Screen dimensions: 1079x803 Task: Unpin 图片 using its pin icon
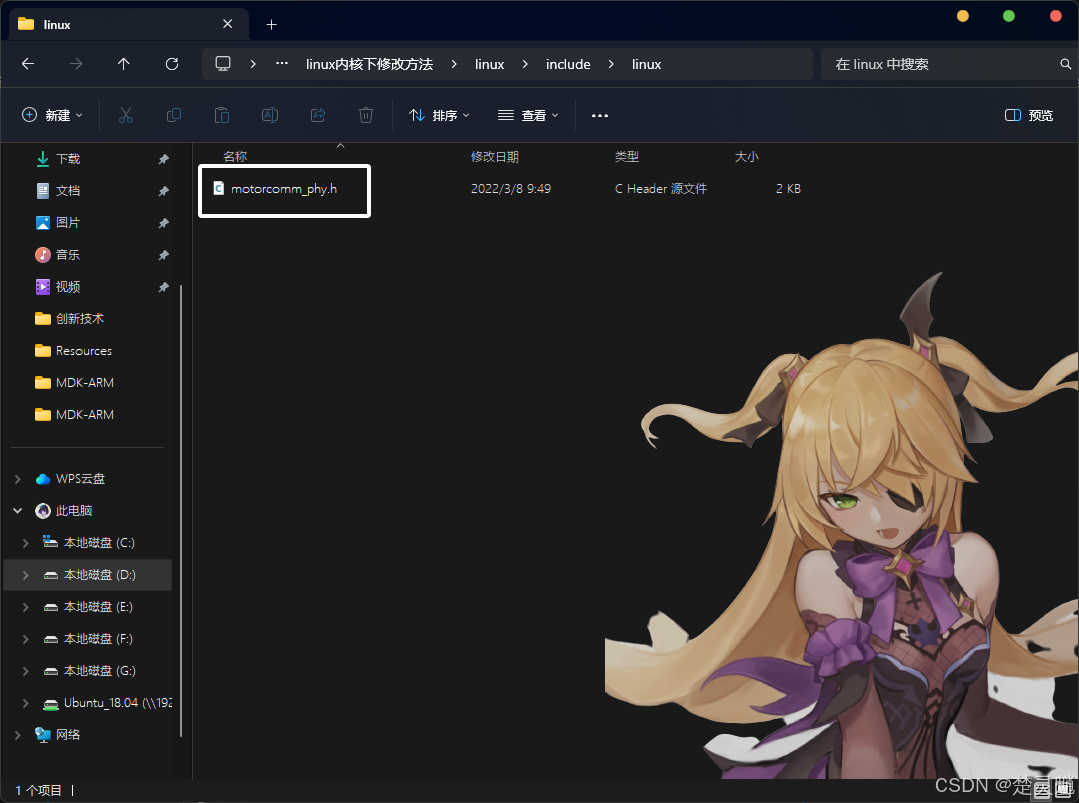(164, 223)
